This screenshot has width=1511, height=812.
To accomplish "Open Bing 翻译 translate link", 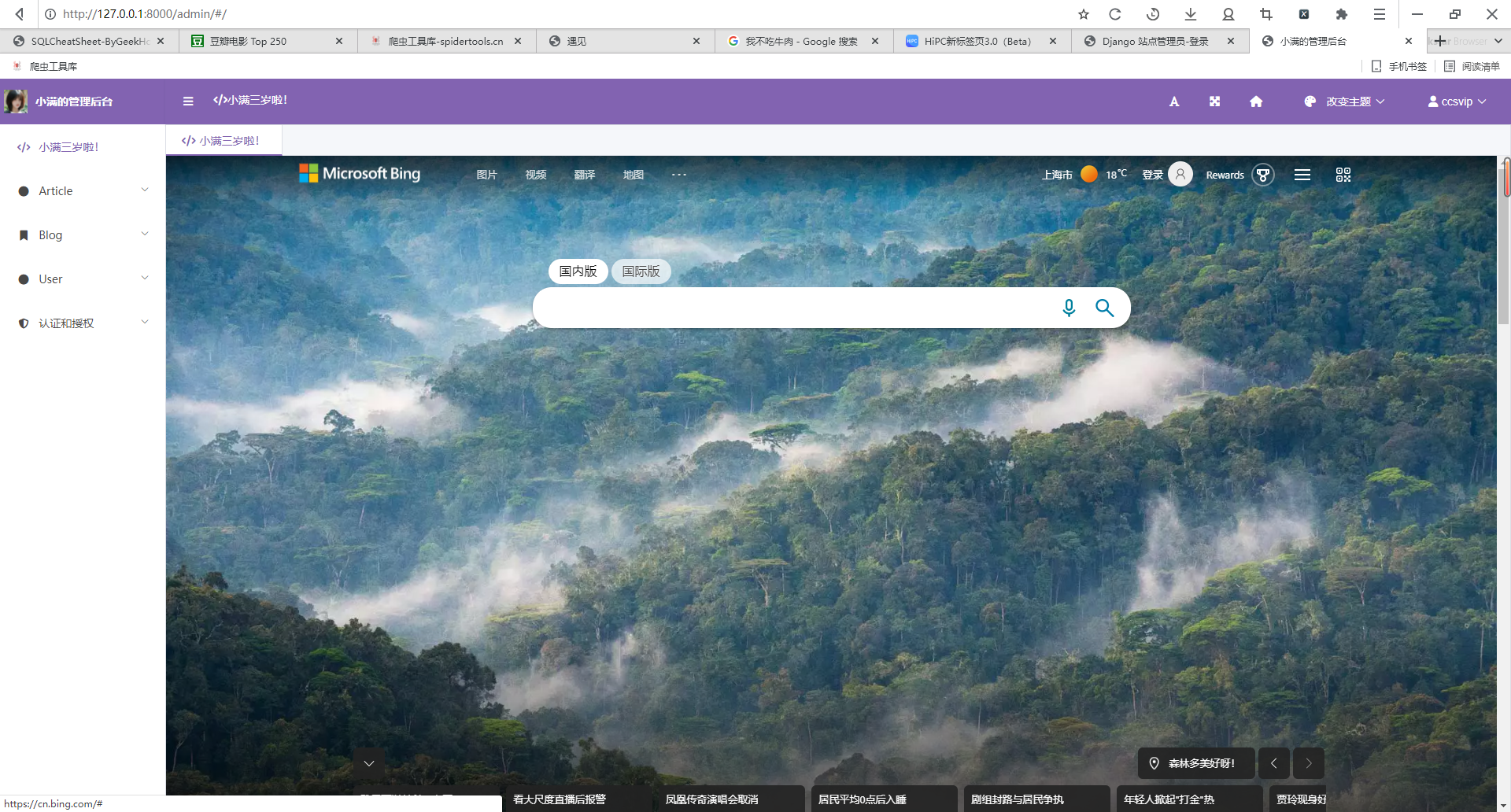I will click(585, 175).
